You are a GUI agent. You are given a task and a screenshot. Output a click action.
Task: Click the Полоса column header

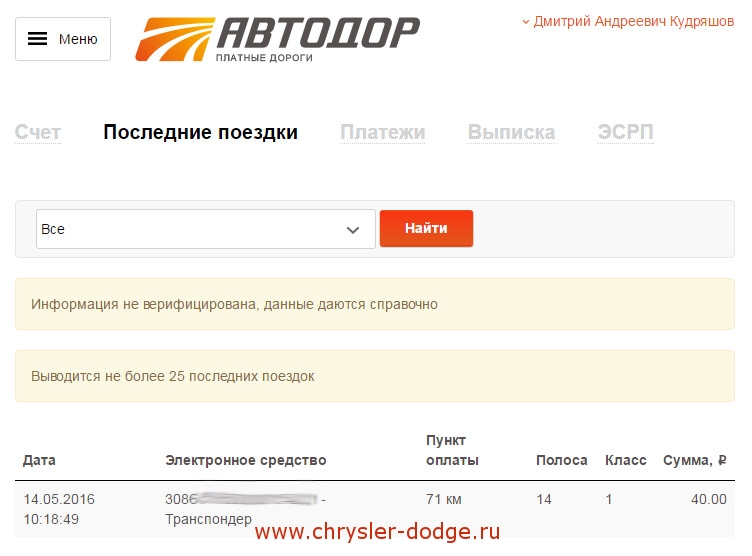[562, 460]
